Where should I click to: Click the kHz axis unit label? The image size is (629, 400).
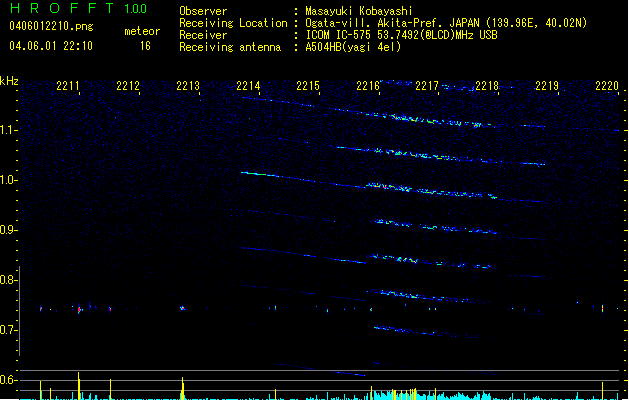(9, 81)
